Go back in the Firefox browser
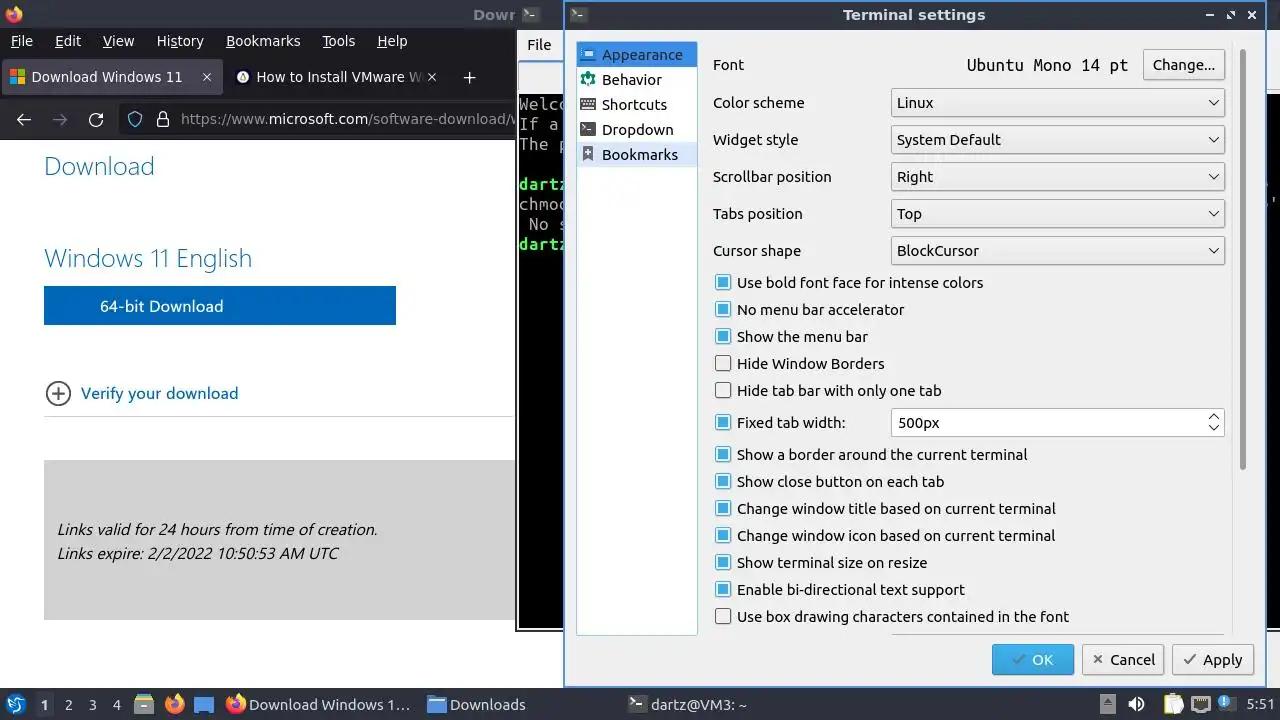Image resolution: width=1280 pixels, height=720 pixels. [x=24, y=119]
